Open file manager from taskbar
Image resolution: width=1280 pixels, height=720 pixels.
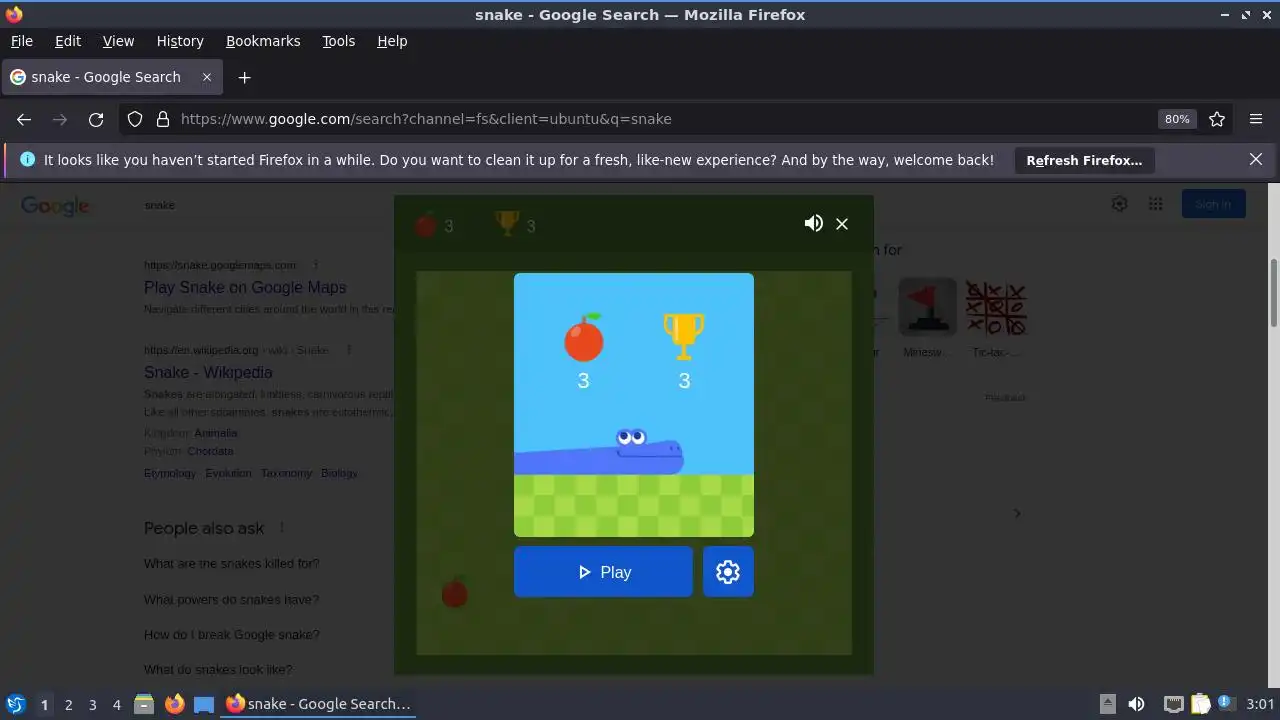[x=144, y=704]
